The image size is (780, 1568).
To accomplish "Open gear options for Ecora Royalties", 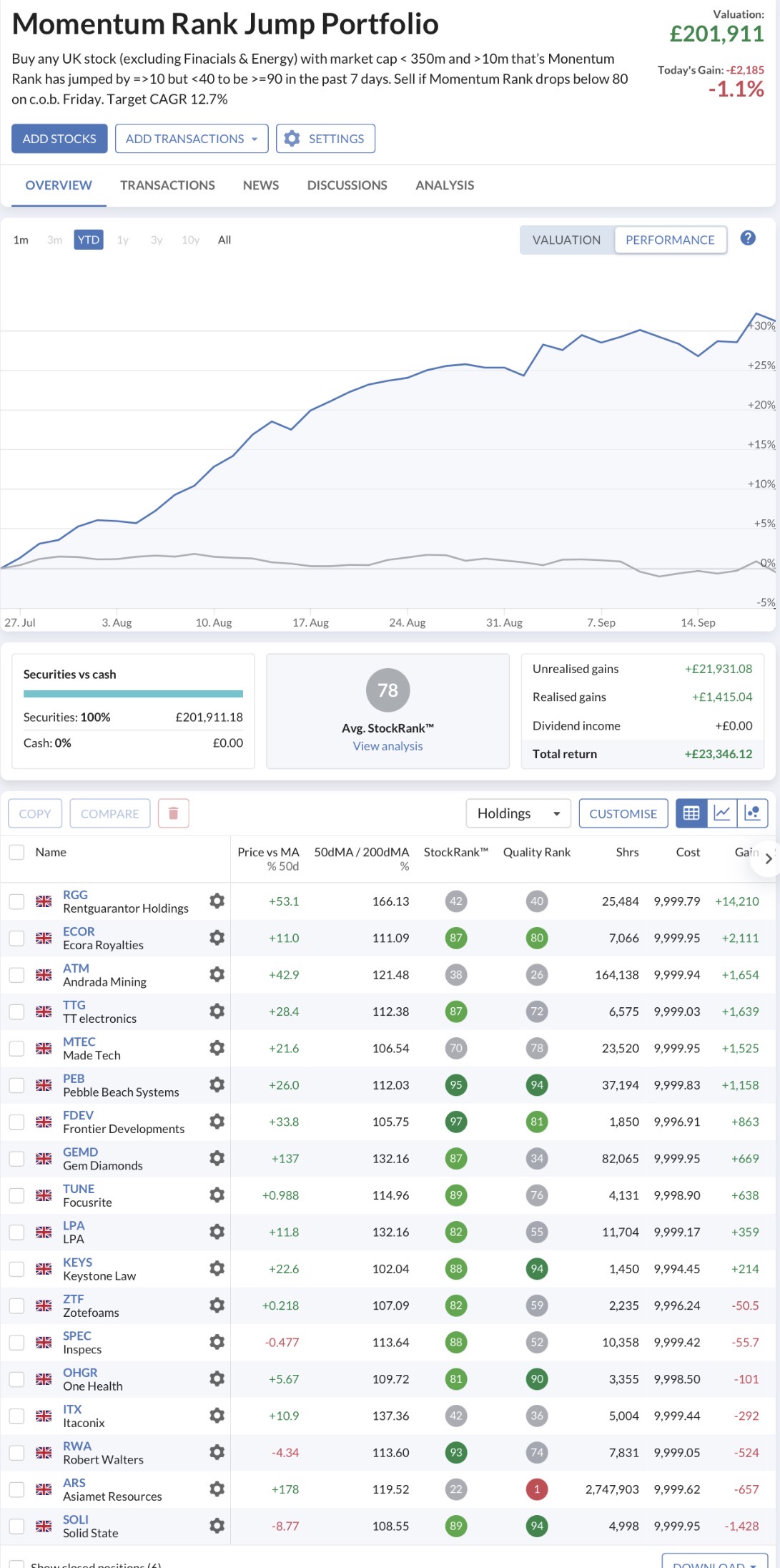I will tap(217, 938).
